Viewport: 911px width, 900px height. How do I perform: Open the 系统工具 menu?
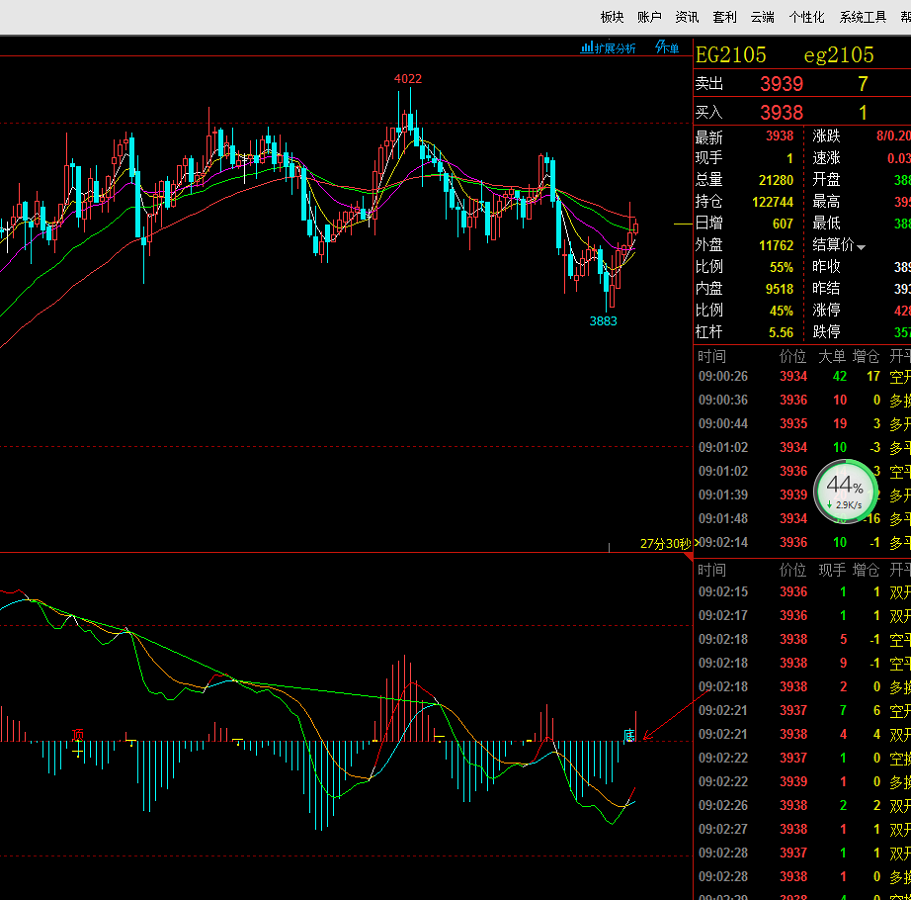click(x=863, y=17)
